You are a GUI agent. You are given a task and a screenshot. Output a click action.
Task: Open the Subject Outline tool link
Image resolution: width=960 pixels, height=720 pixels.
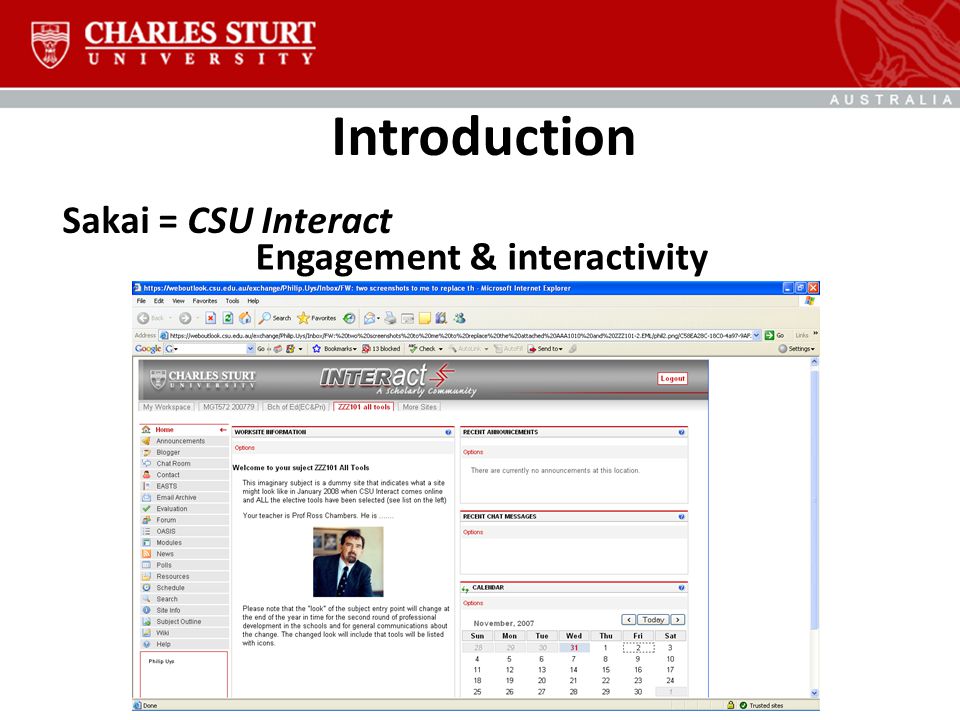pyautogui.click(x=179, y=622)
